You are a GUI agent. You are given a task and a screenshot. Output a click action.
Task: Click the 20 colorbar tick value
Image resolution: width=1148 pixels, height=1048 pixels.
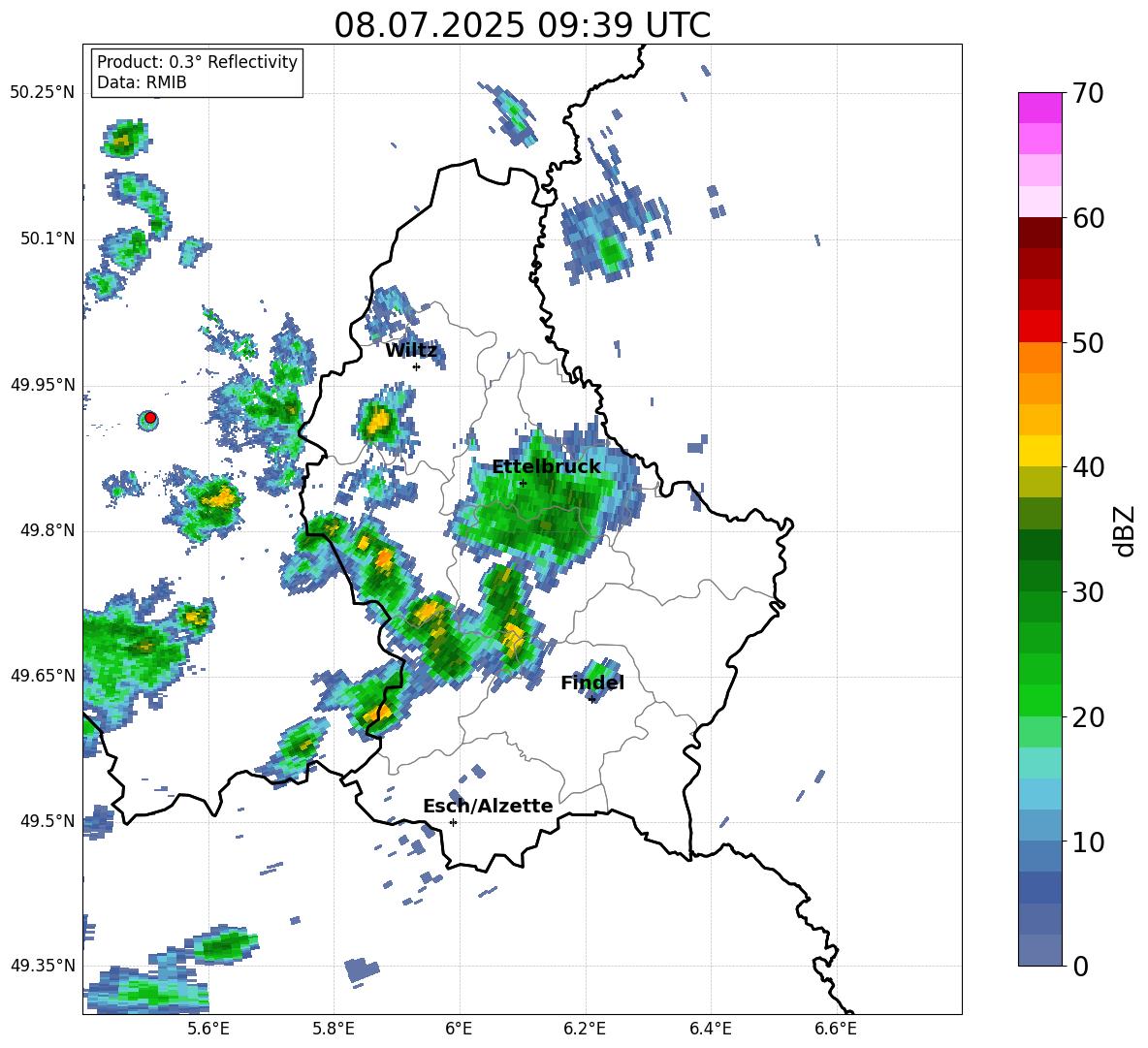(x=1088, y=717)
